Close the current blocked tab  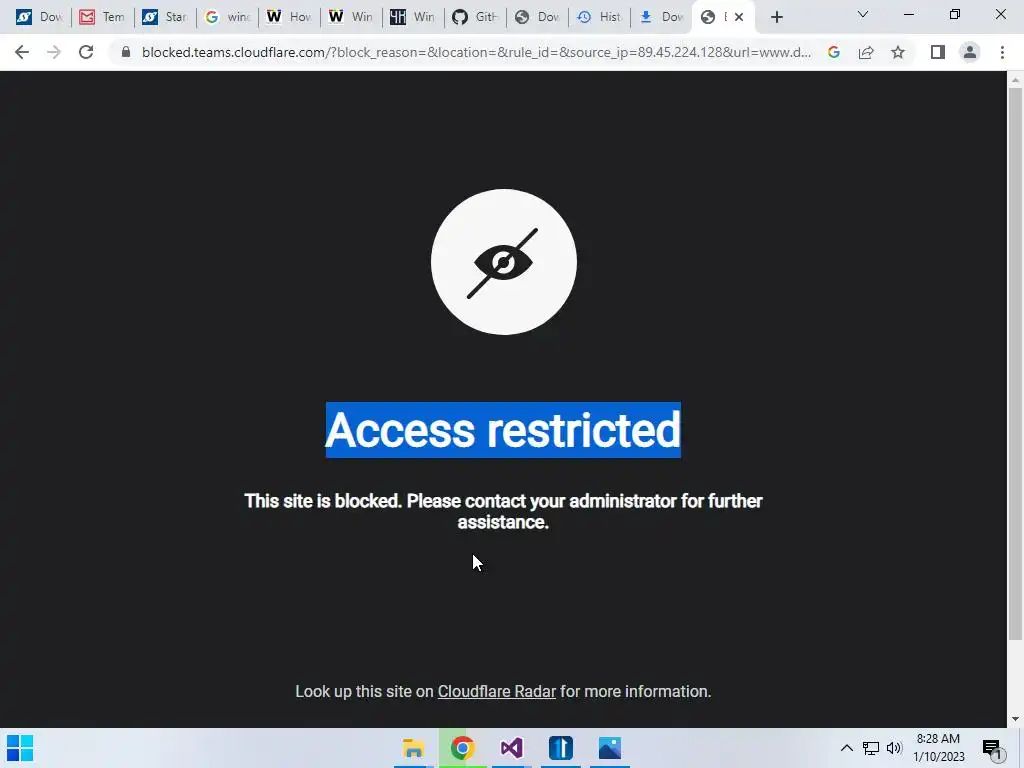[x=739, y=17]
